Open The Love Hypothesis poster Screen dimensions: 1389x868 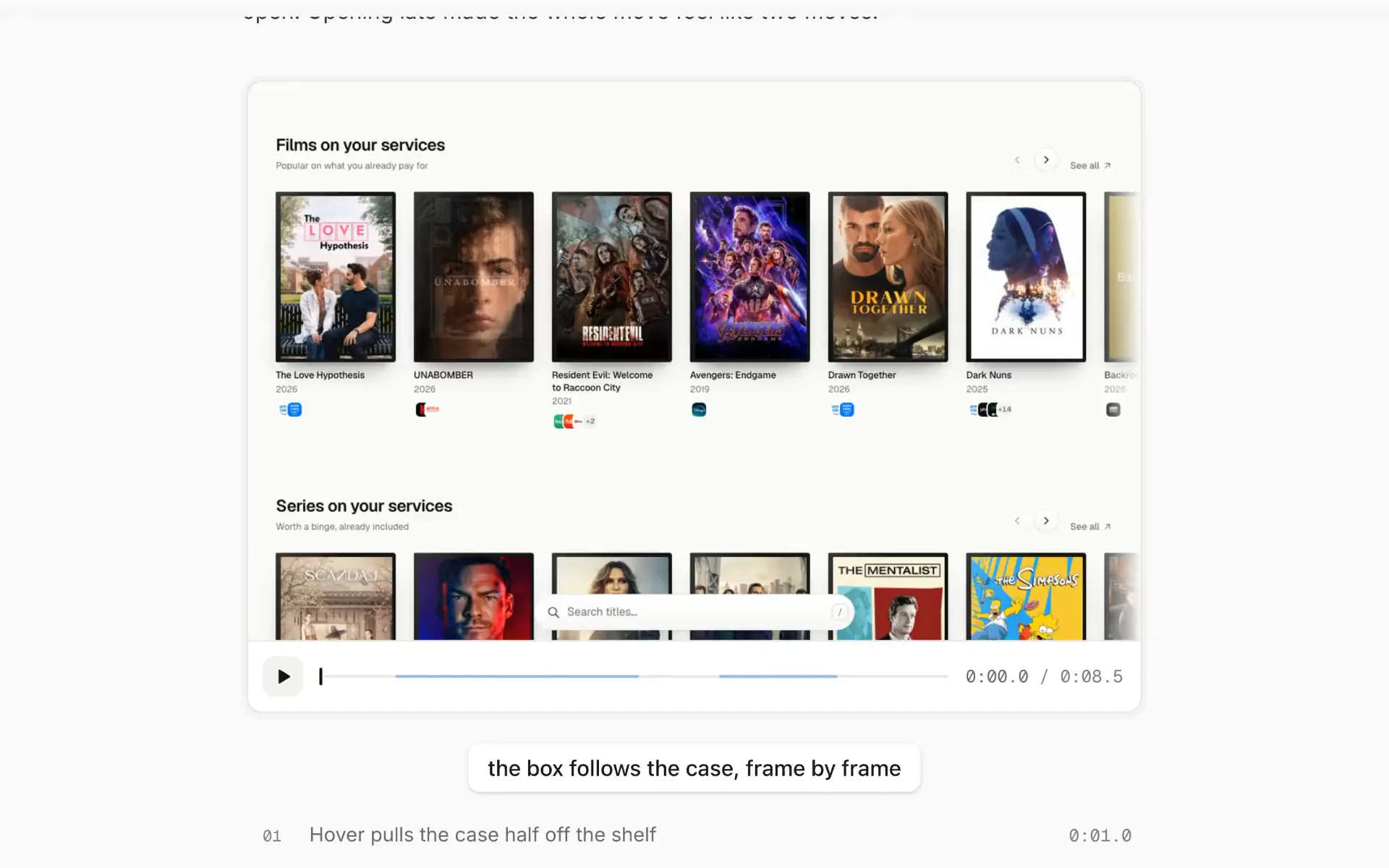click(336, 277)
